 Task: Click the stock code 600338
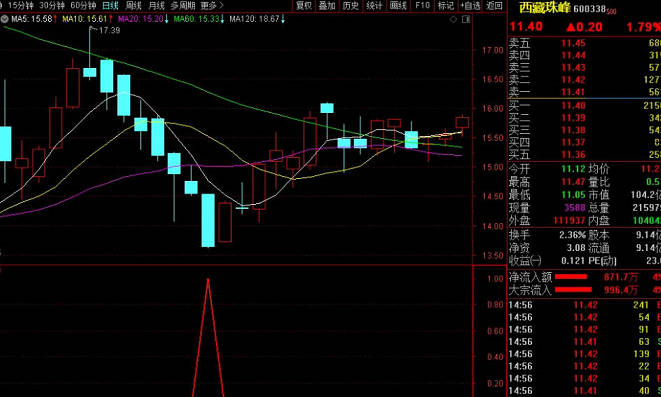(590, 9)
